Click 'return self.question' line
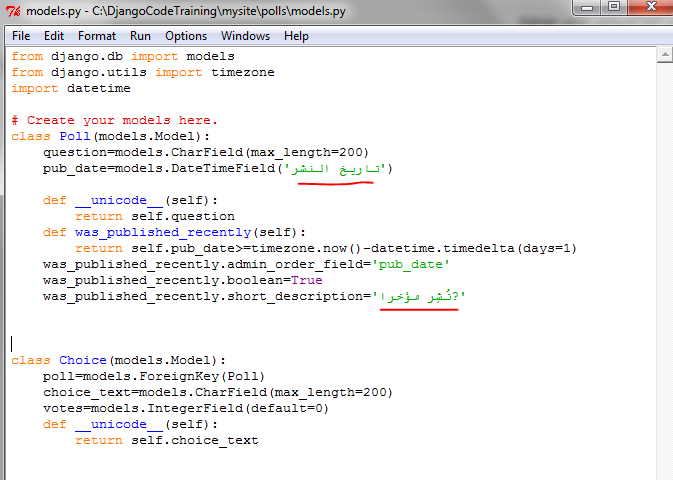 coord(155,216)
